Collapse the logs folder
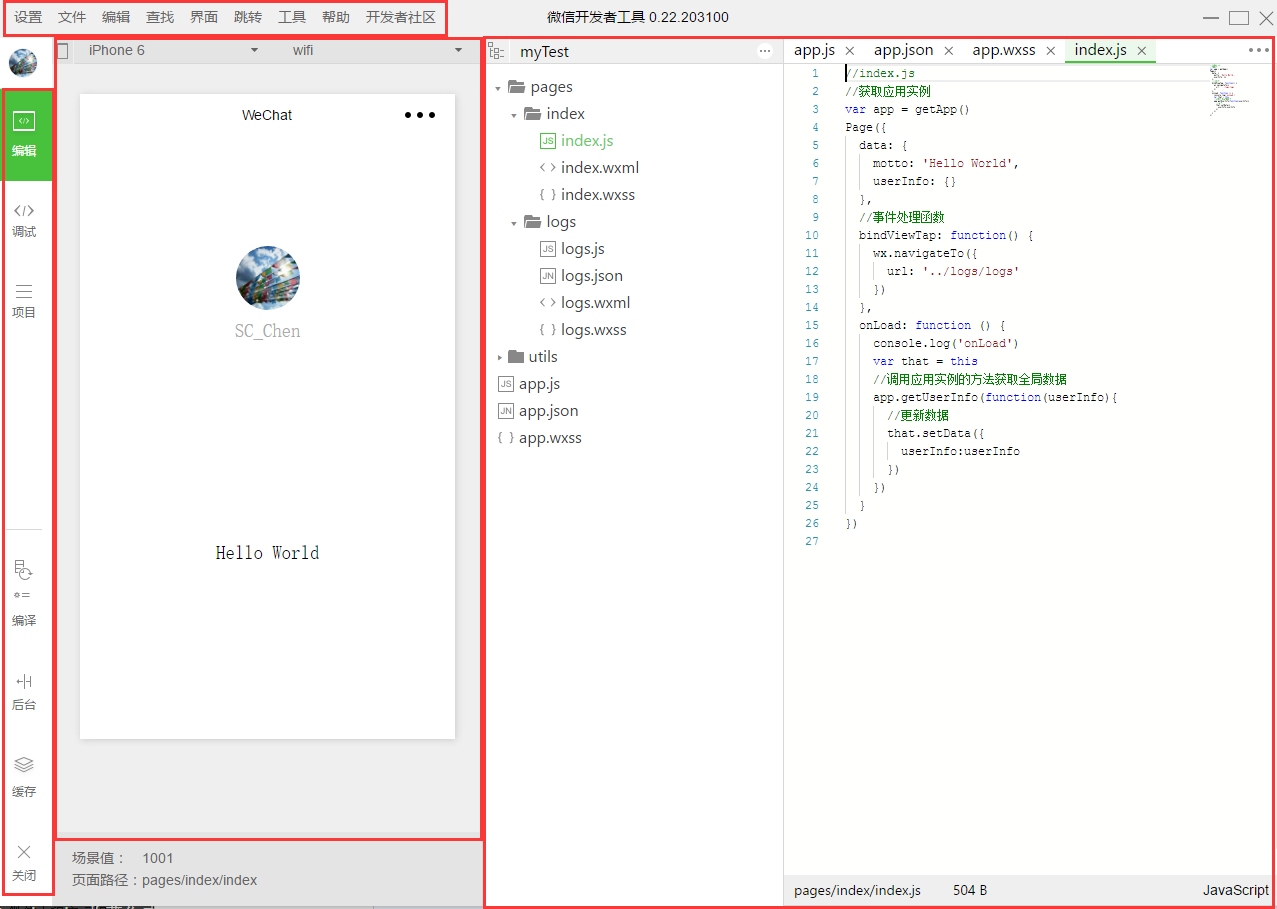Screen dimensions: 1277x909 coord(514,222)
